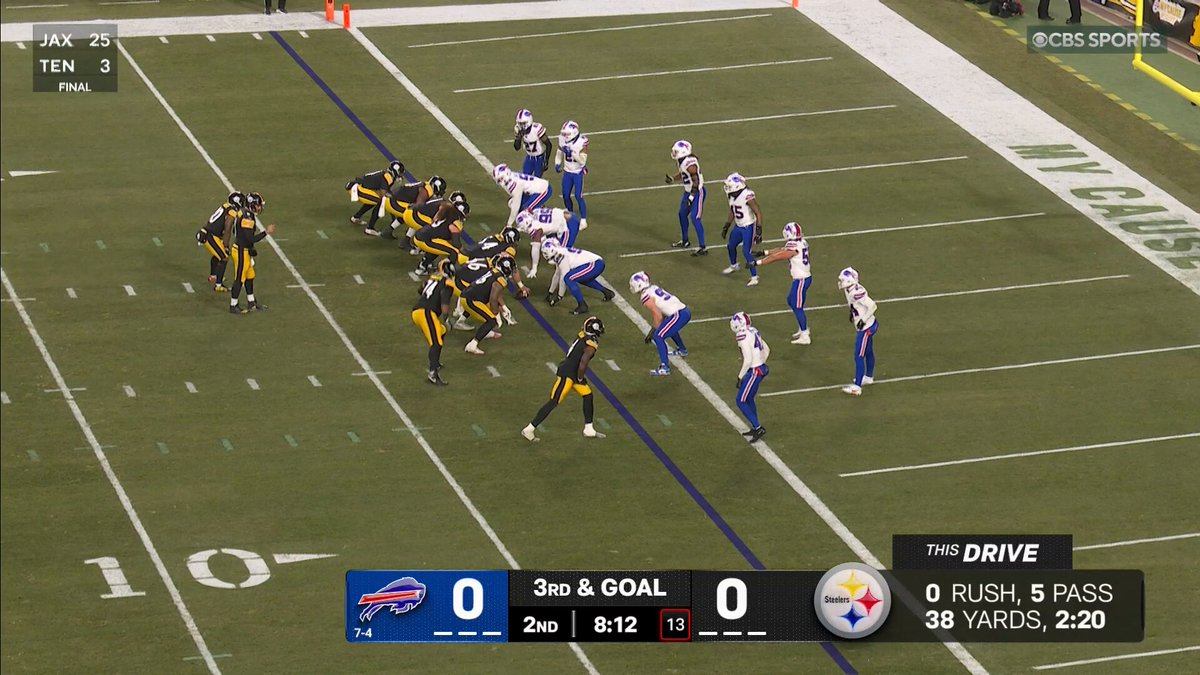Screen dimensions: 1200x675
Task: Click the JAX 25 score line
Action: [75, 42]
